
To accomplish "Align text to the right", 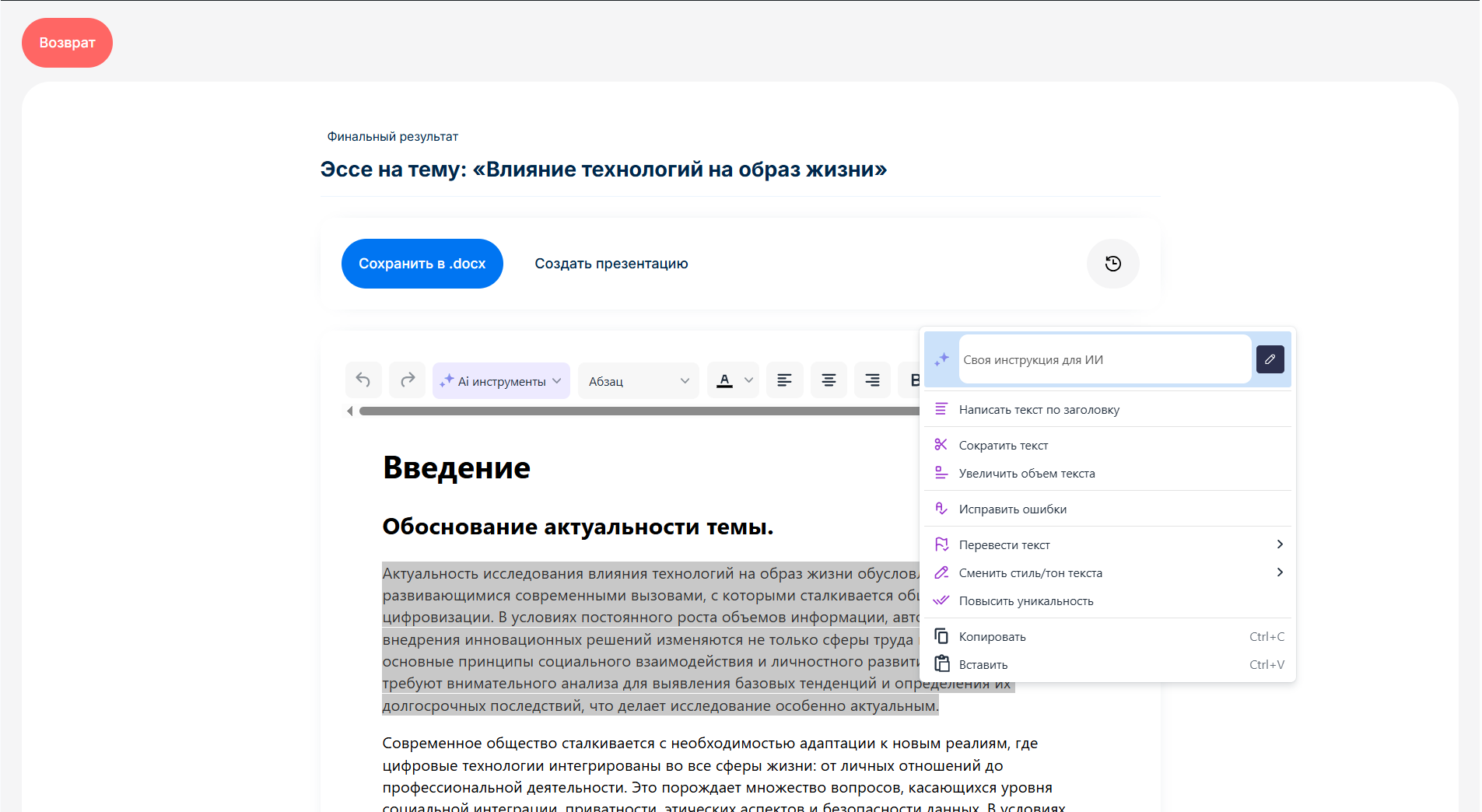I will coord(872,380).
